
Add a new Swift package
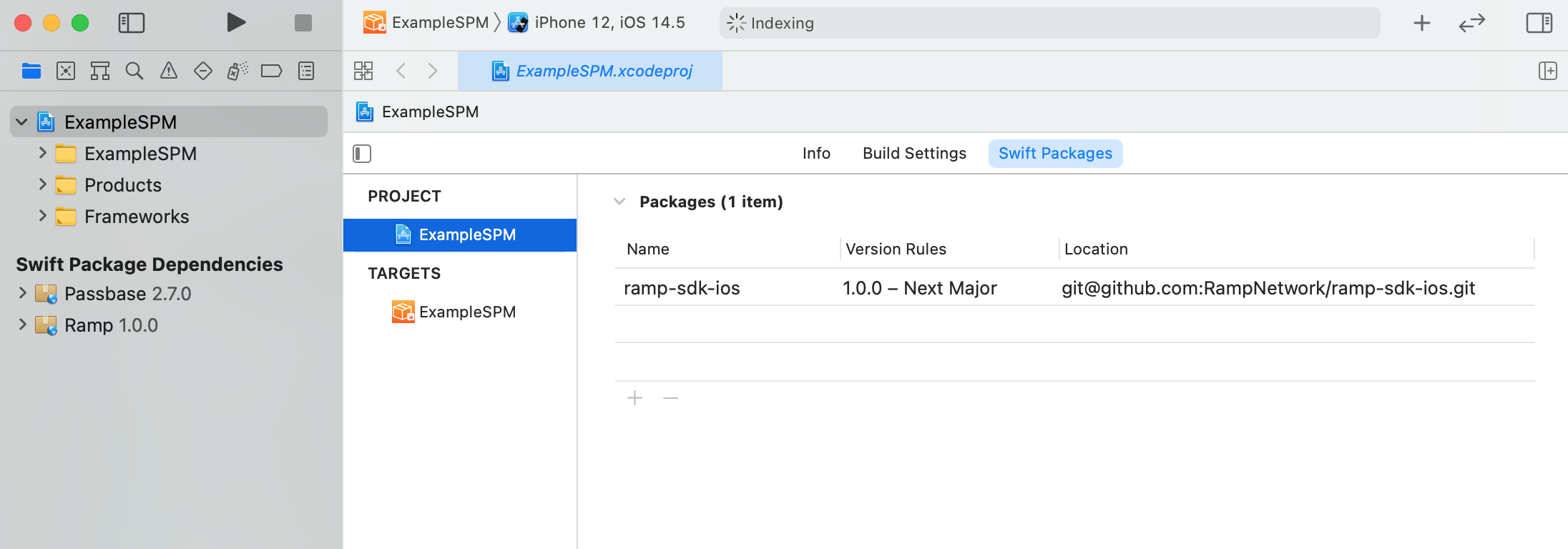[x=634, y=398]
